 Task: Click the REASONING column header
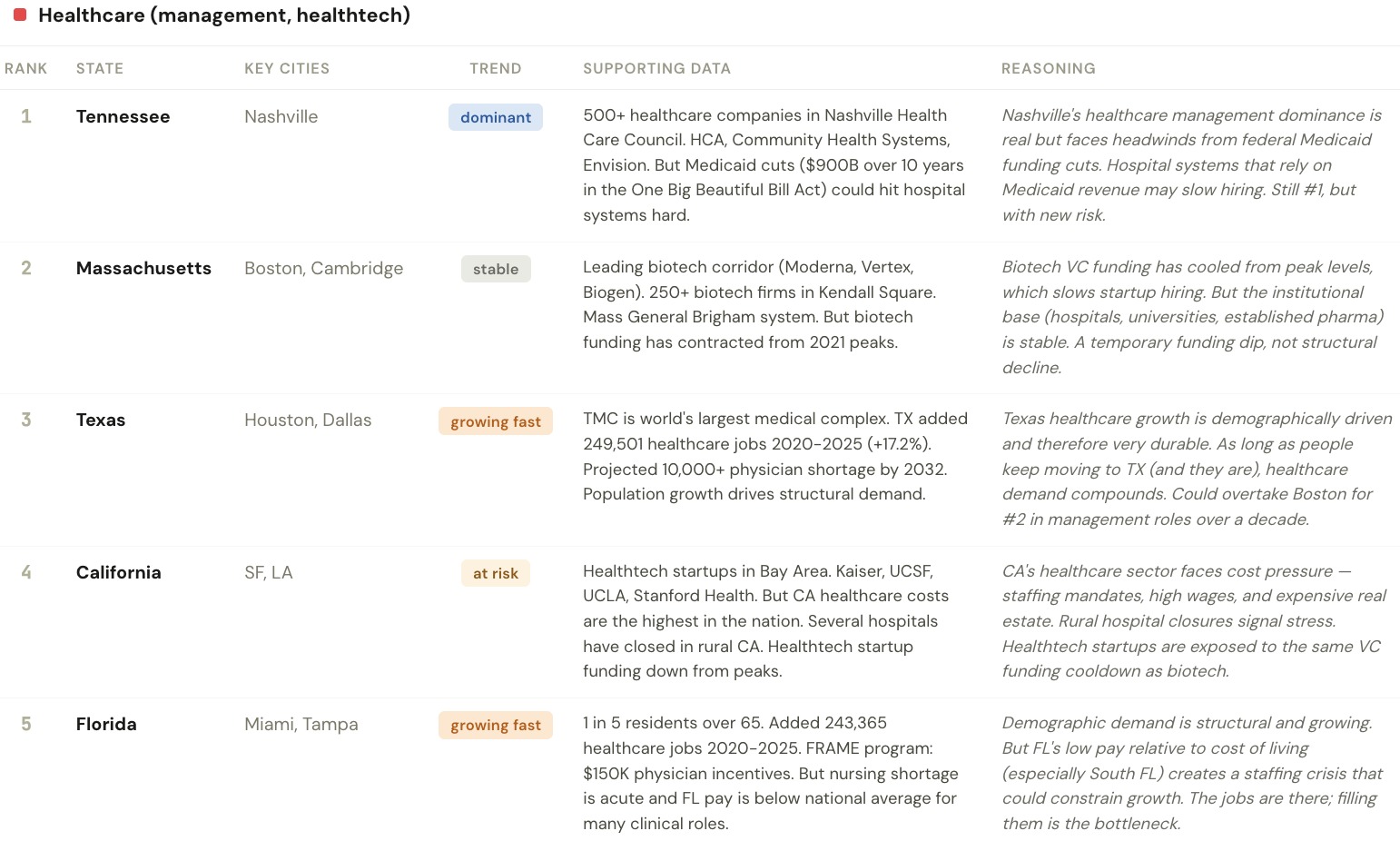pyautogui.click(x=1048, y=68)
